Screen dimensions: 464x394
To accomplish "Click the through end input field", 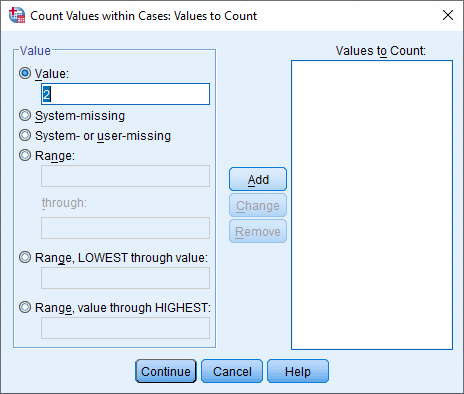I will (x=125, y=228).
